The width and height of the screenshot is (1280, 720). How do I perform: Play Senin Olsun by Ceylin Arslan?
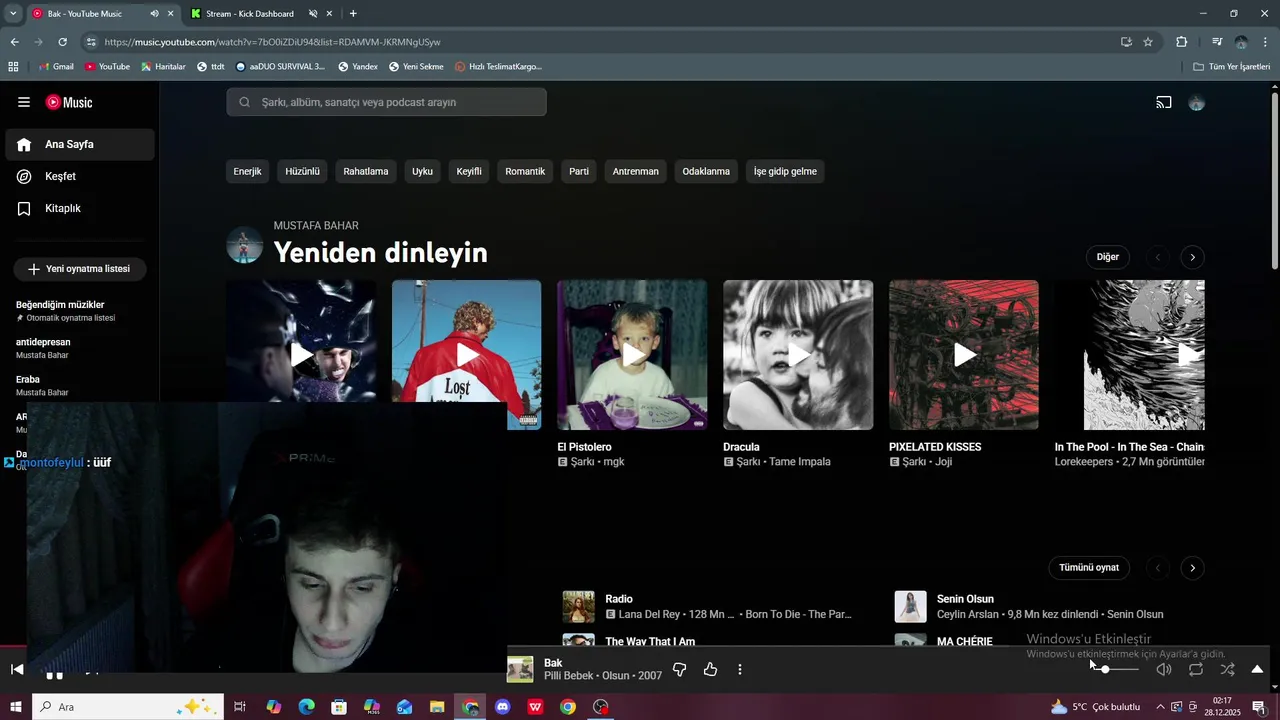coord(910,606)
